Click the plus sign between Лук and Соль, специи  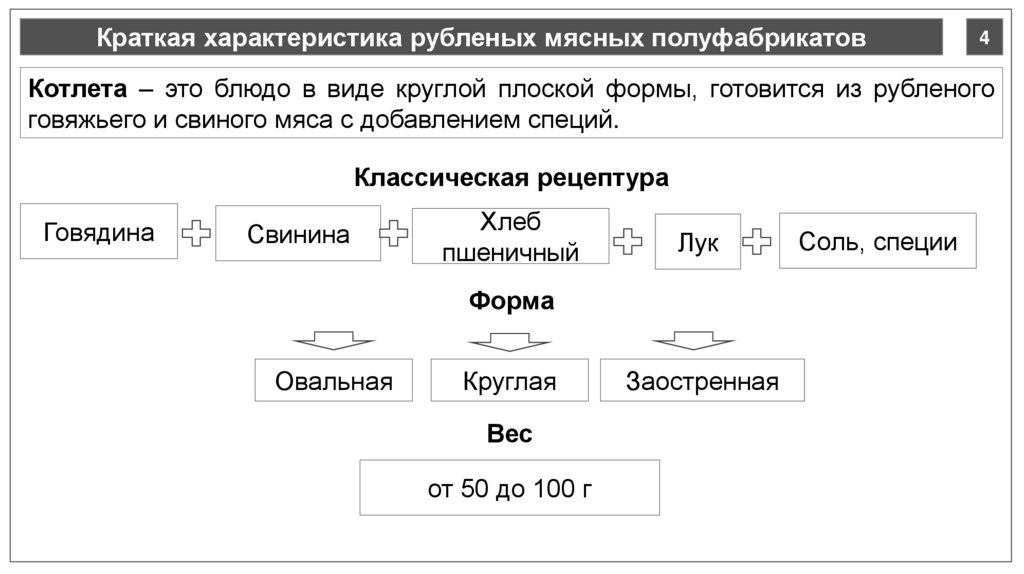tap(759, 241)
